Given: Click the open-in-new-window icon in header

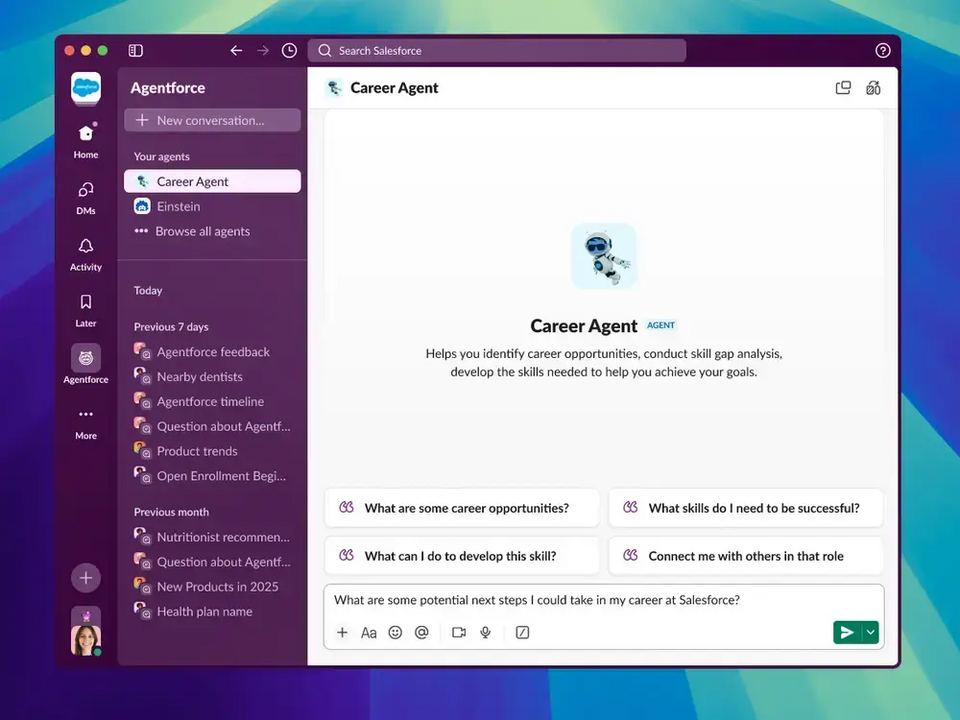Looking at the screenshot, I should [843, 88].
